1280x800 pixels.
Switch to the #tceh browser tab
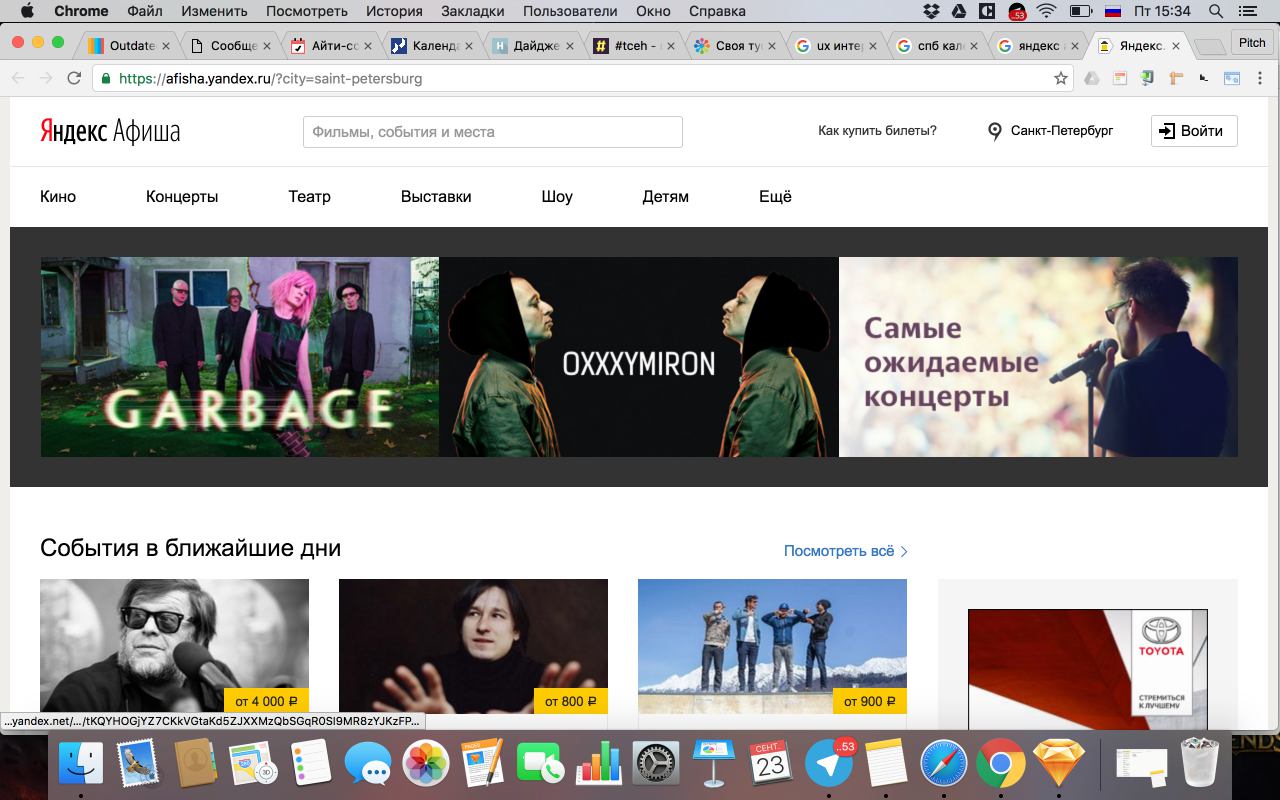tap(632, 46)
